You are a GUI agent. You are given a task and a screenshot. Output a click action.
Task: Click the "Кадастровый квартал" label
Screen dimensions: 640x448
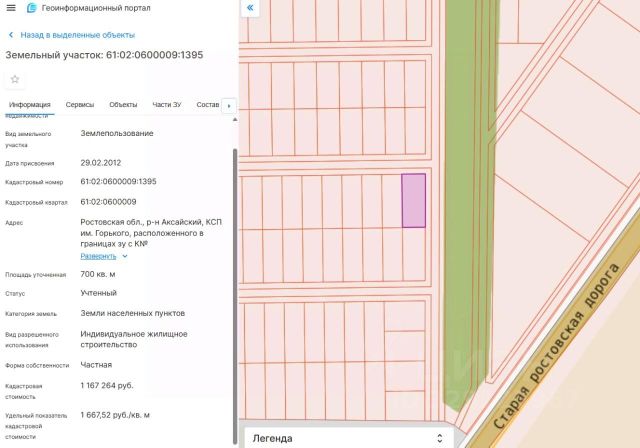click(x=36, y=203)
